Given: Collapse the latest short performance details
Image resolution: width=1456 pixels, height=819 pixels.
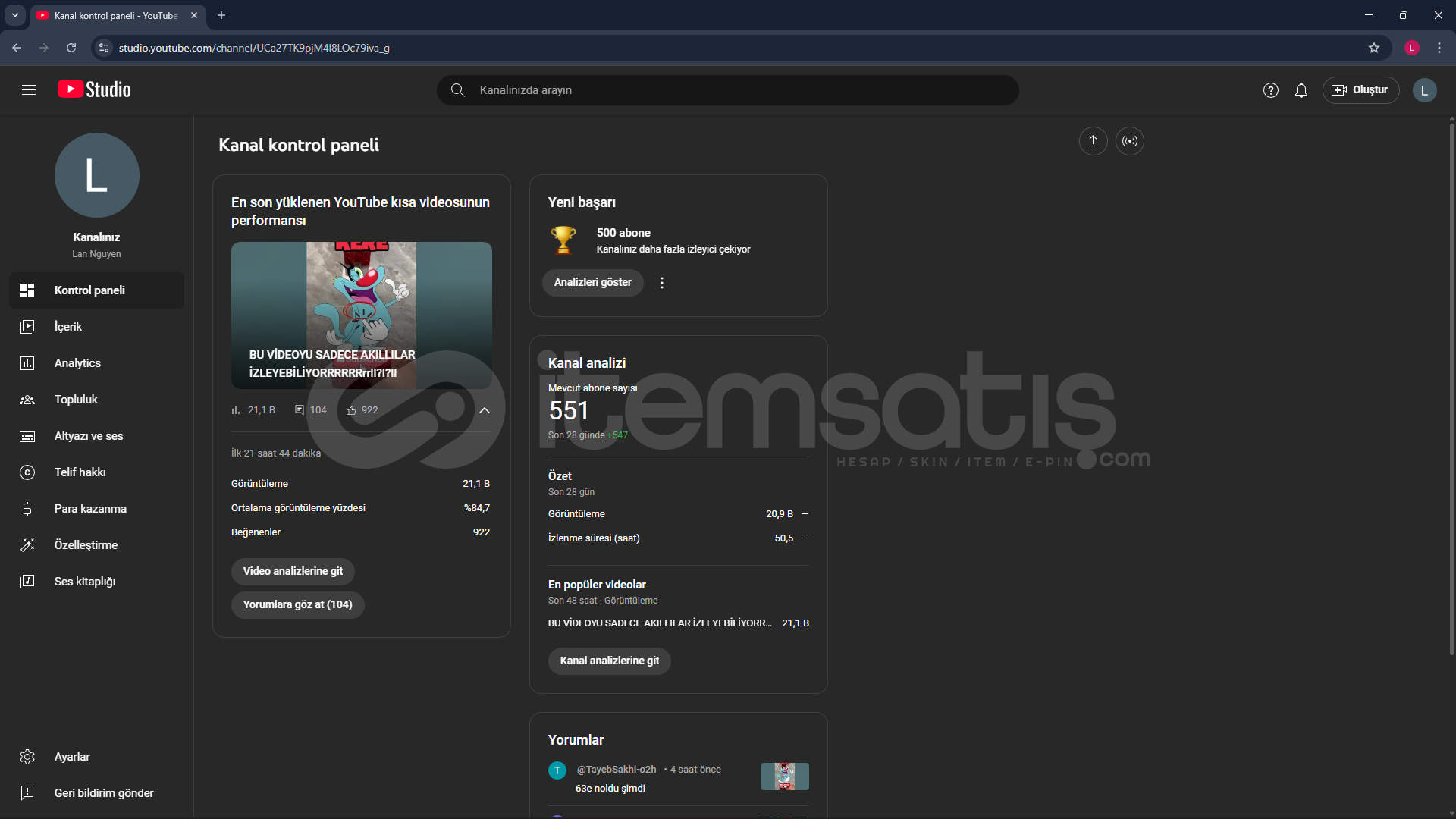Looking at the screenshot, I should pyautogui.click(x=485, y=410).
